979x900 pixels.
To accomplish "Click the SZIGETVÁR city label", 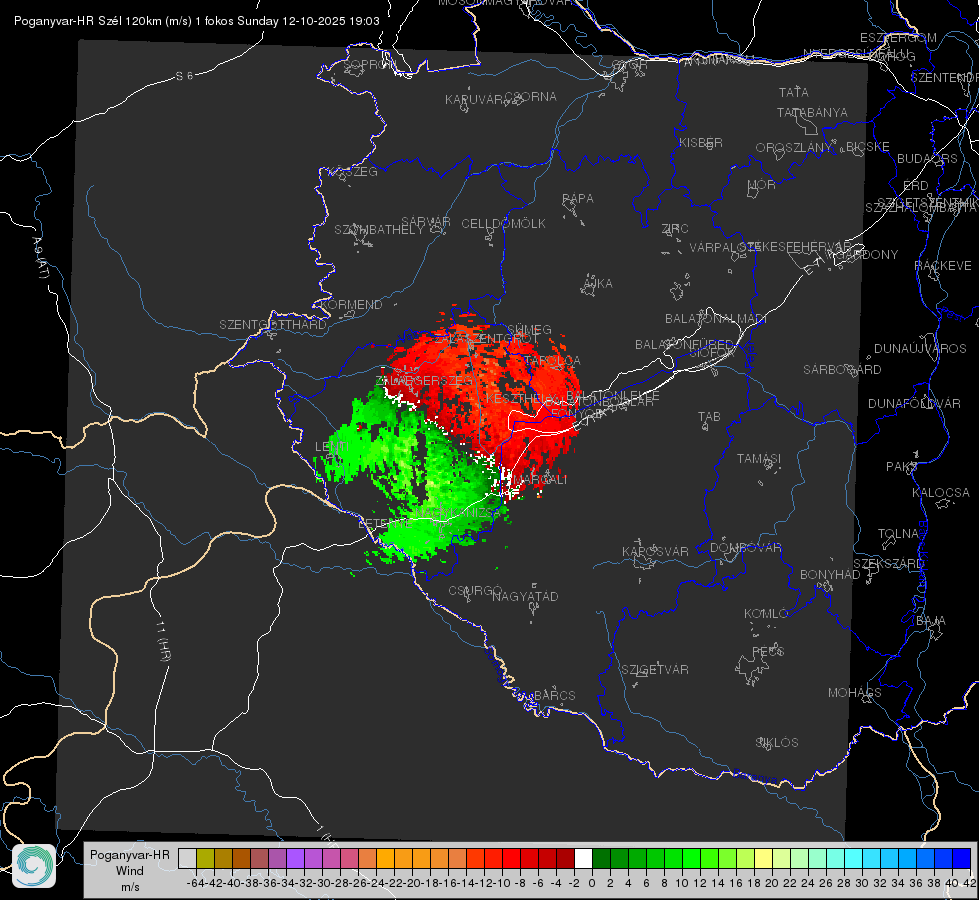I will tap(655, 670).
